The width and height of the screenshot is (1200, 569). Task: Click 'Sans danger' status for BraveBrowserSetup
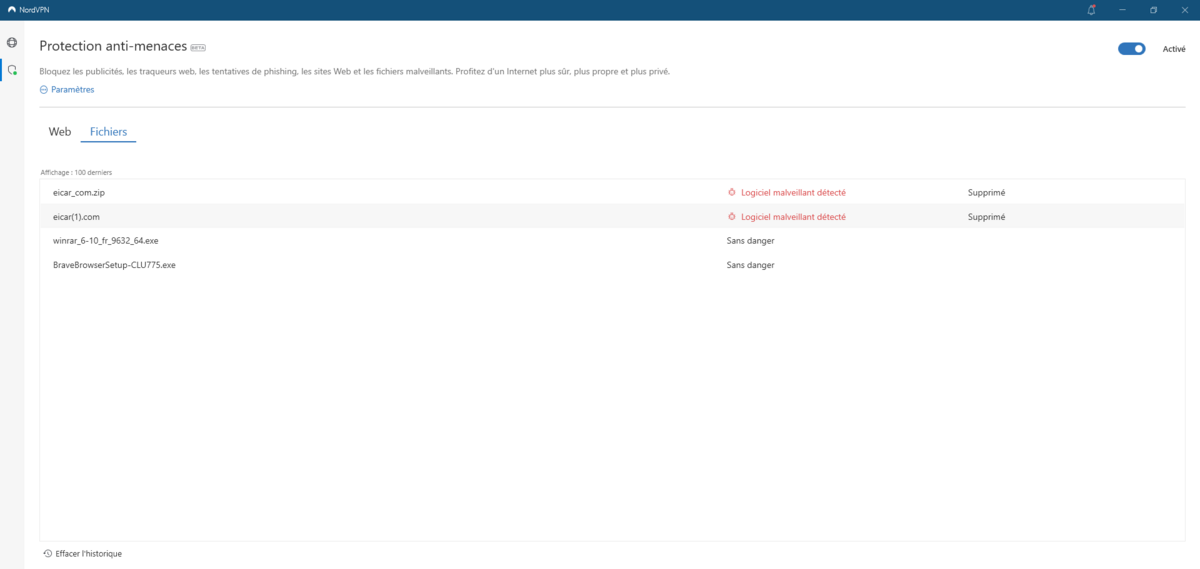click(750, 265)
